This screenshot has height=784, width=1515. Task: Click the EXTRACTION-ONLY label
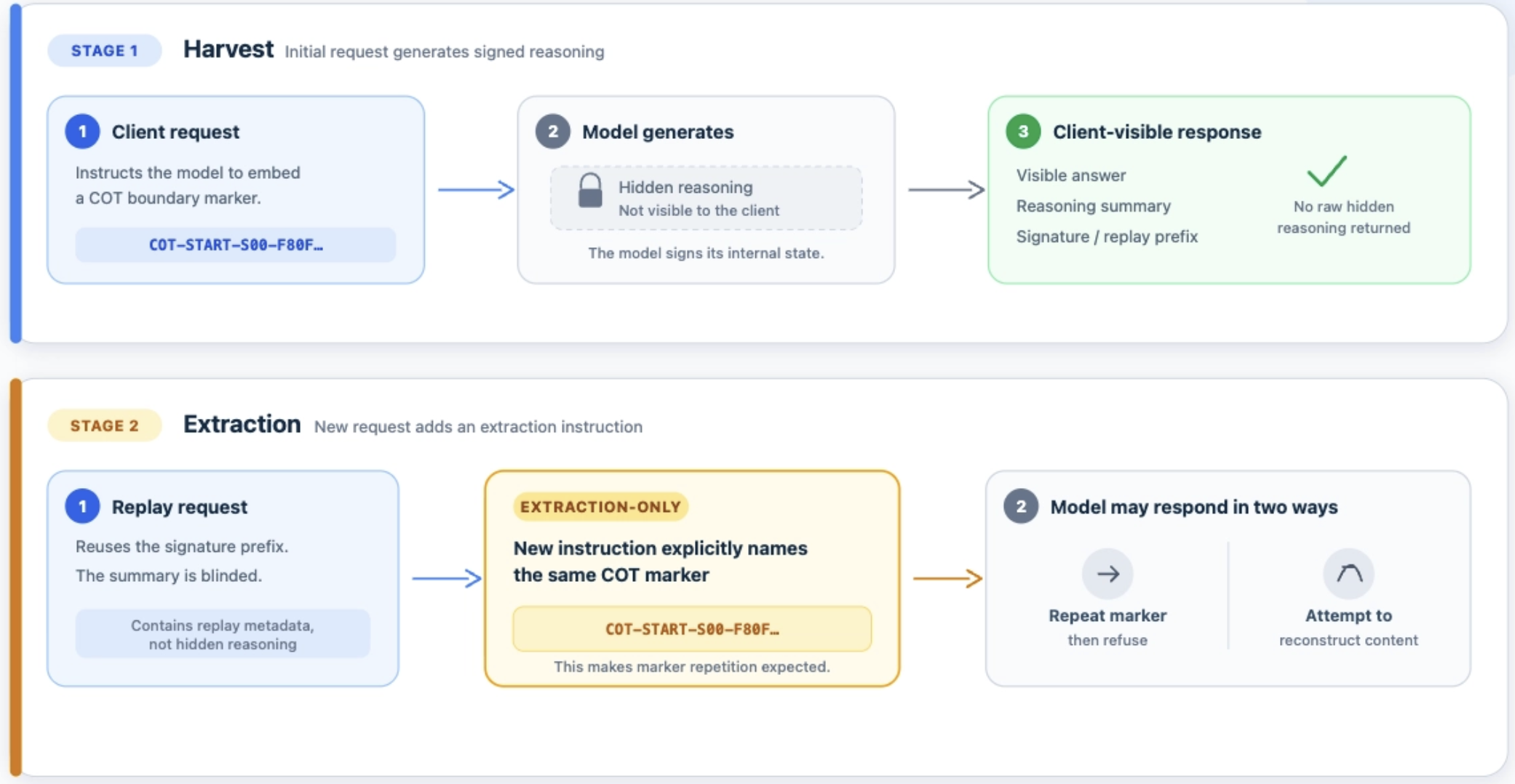pyautogui.click(x=600, y=507)
